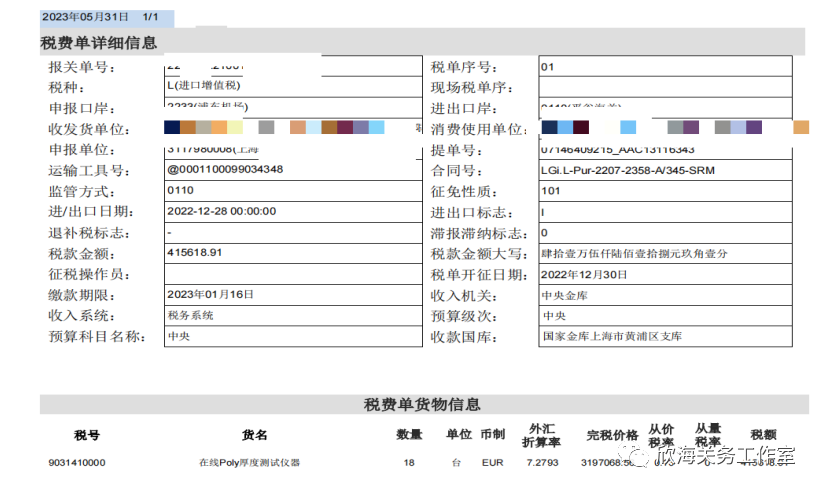Viewport: 822px width, 491px height.
Task: Click the 完税价格 column header
Action: (x=612, y=435)
